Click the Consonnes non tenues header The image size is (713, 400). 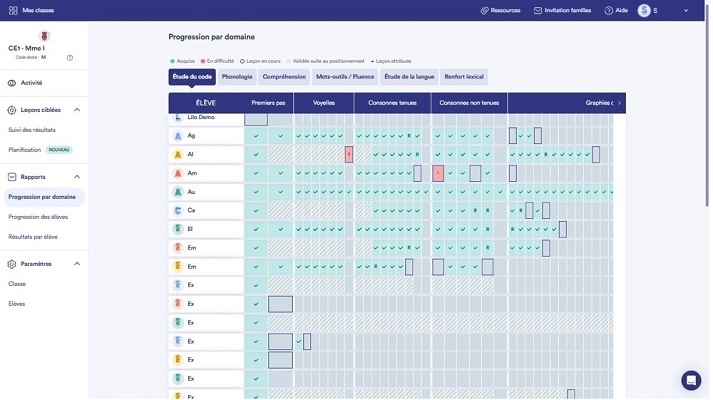click(x=469, y=103)
